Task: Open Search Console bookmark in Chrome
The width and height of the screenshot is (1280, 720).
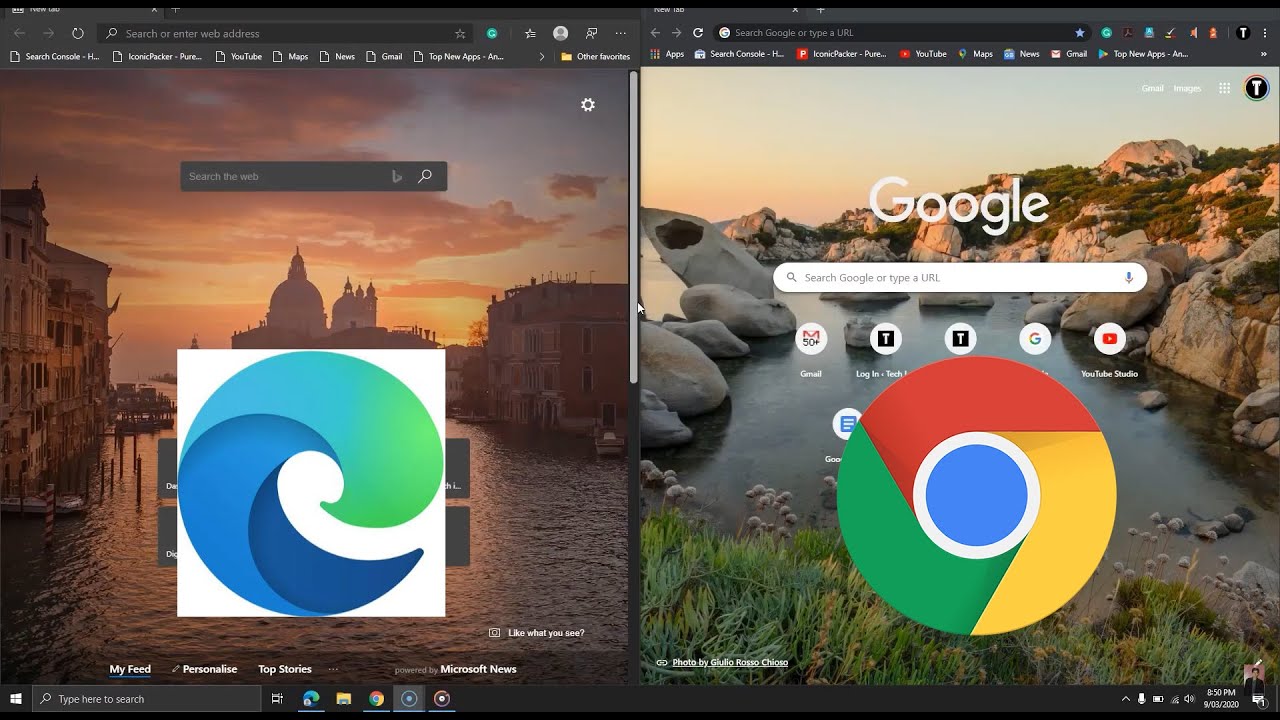Action: coord(739,54)
